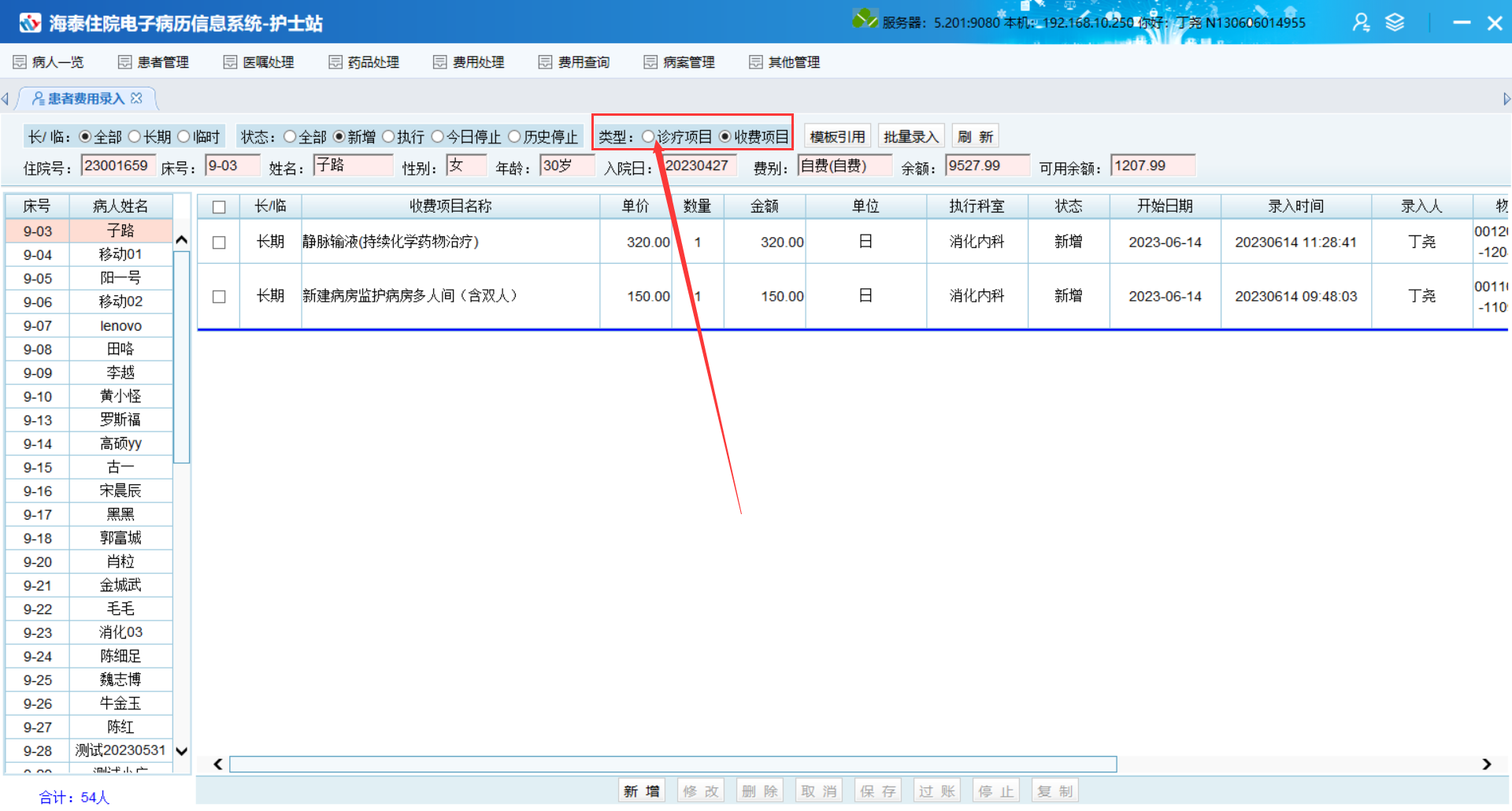This screenshot has width=1512, height=811.
Task: Select the 长期 radio option
Action: coord(135,137)
